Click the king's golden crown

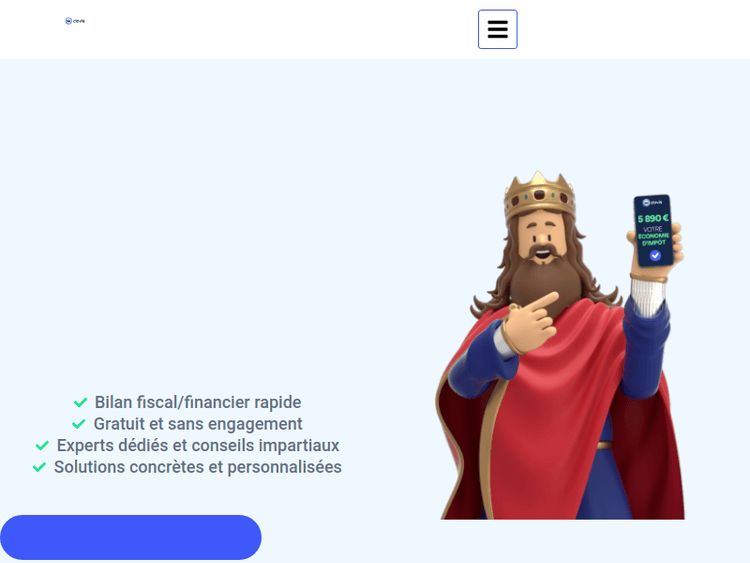pos(539,196)
